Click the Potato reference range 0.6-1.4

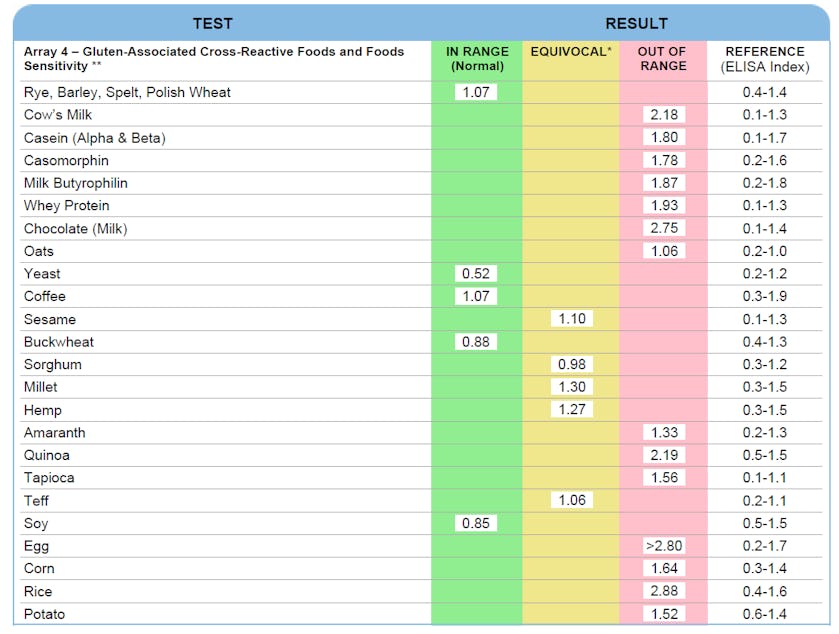pyautogui.click(x=765, y=614)
